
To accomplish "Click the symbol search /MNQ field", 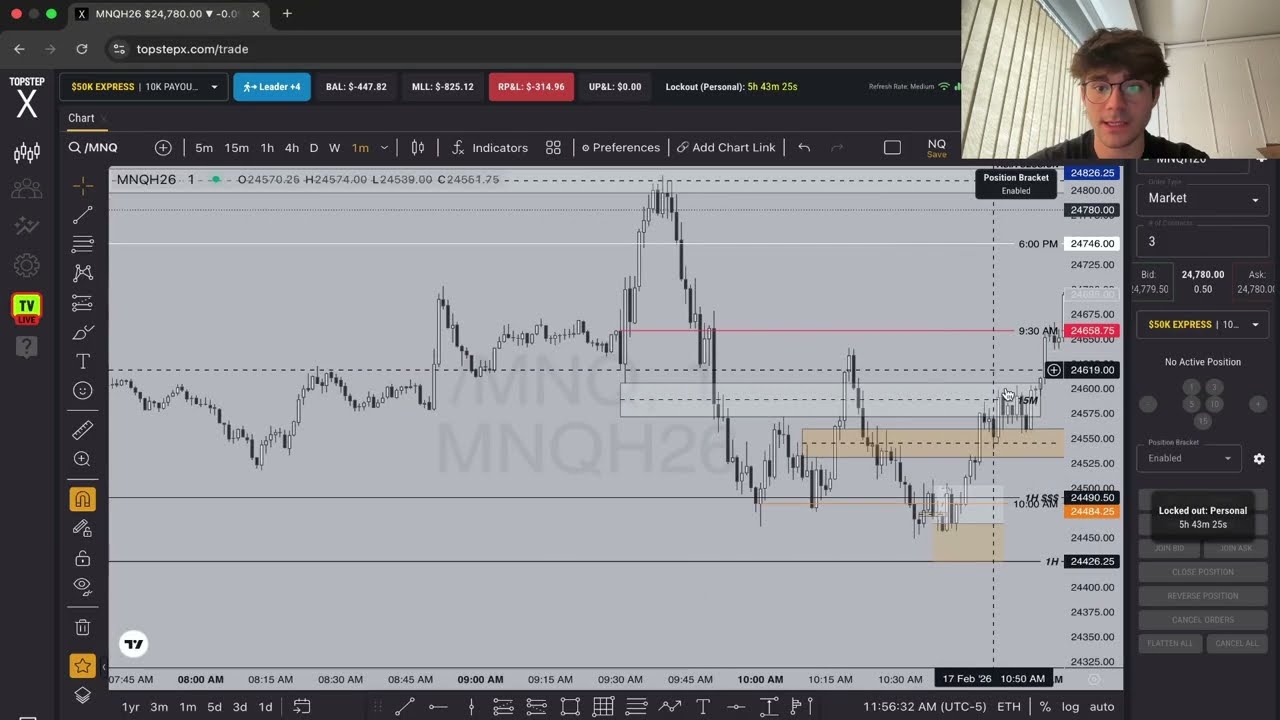I will 100,147.
